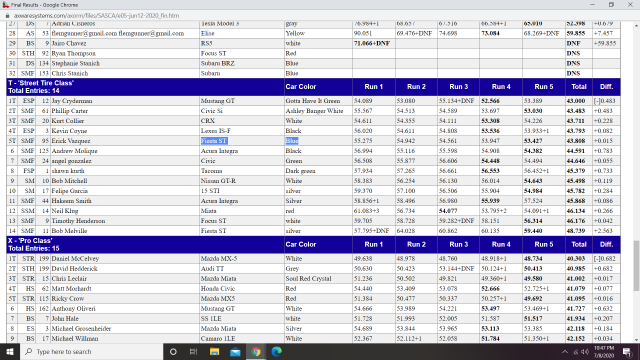Click driver name 'Michael Willman'
Screen dimensions: 640x360
(x=75, y=338)
